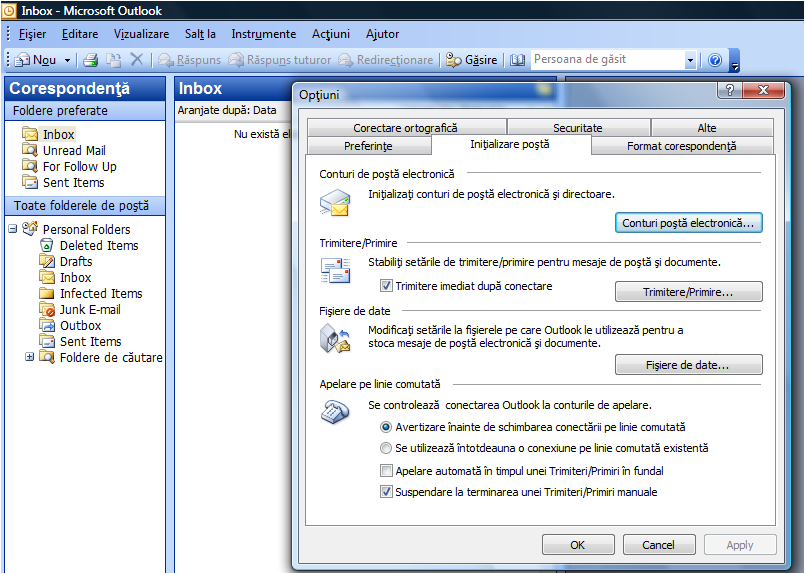Image resolution: width=805 pixels, height=574 pixels.
Task: Click the Persoana de găsit input field
Action: tap(608, 60)
